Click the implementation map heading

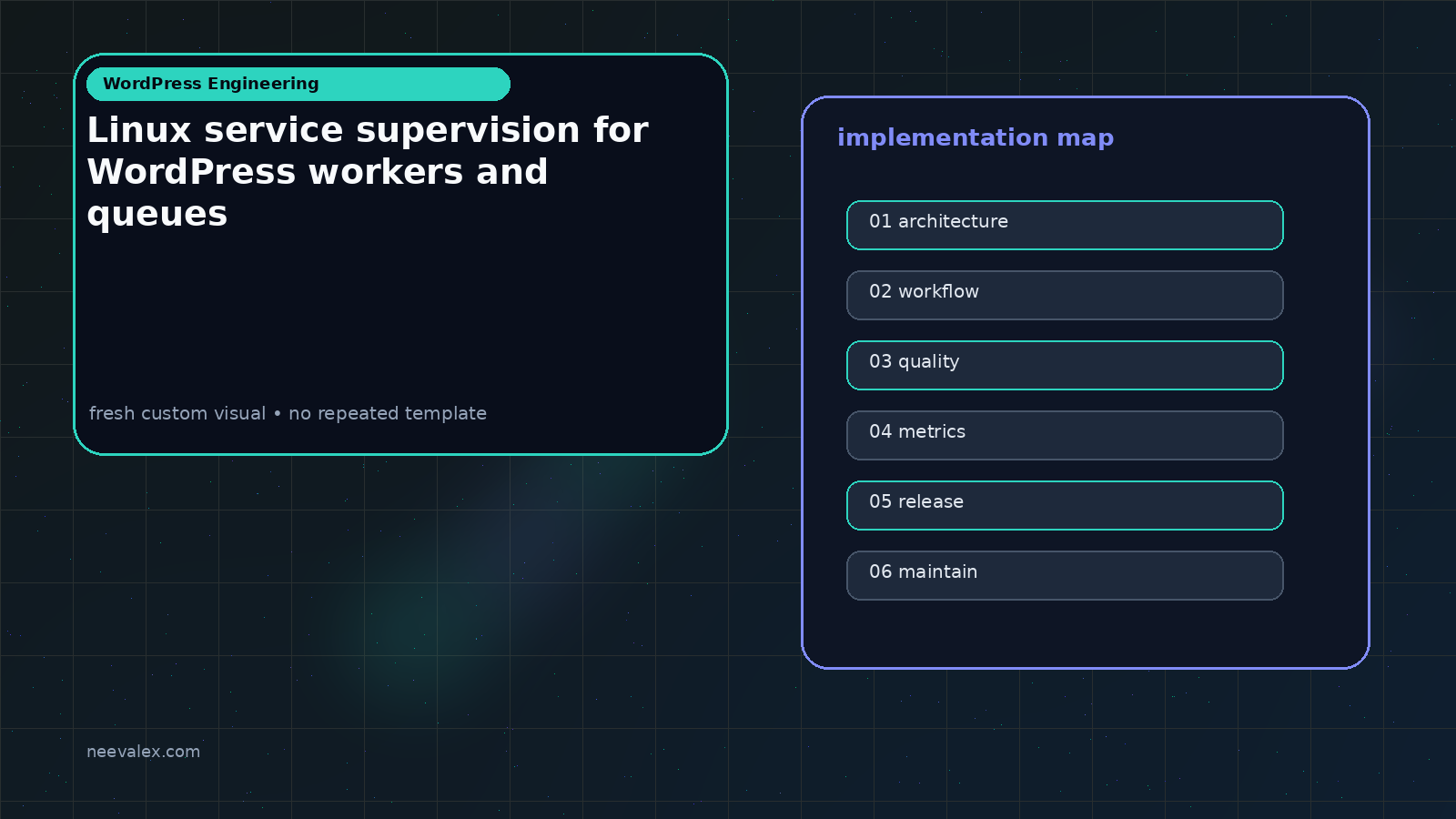pyautogui.click(x=976, y=137)
